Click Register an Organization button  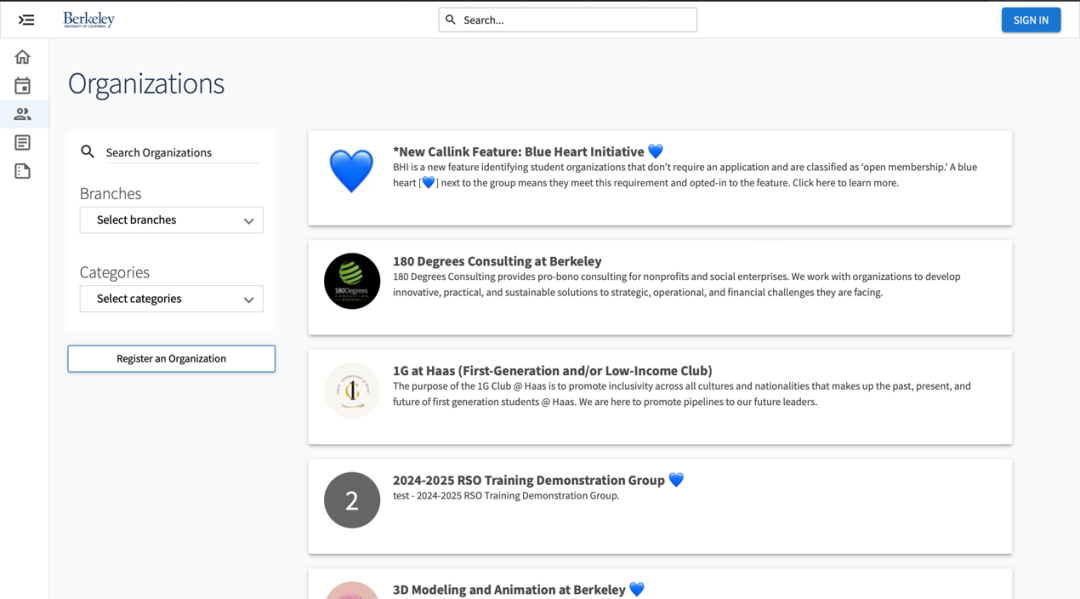click(x=172, y=359)
